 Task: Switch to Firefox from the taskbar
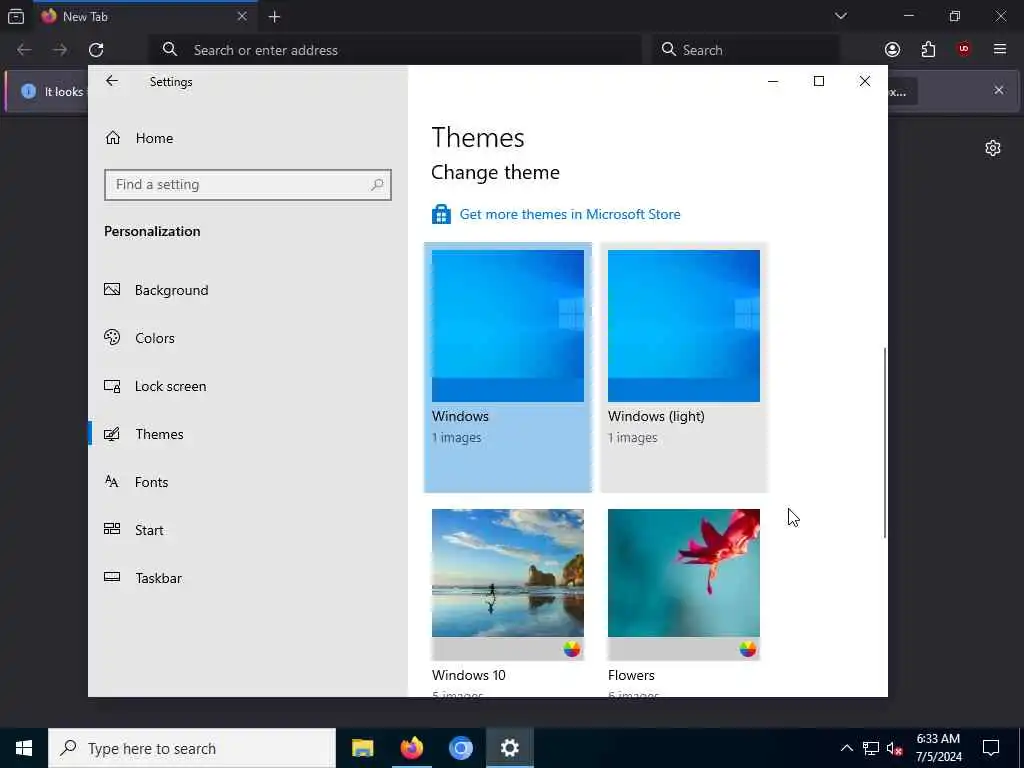[411, 748]
